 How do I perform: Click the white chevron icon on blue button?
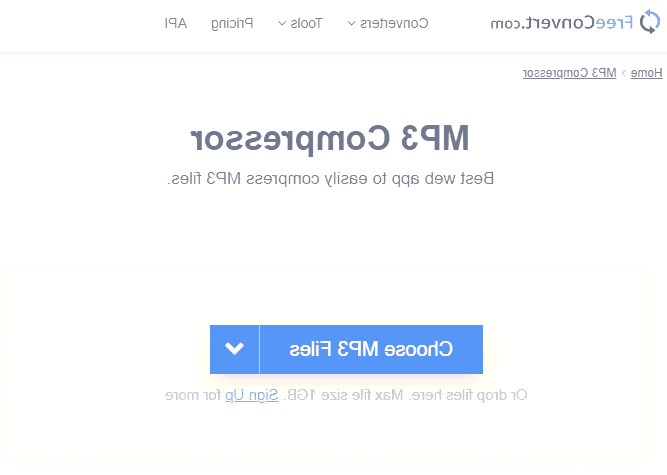[234, 349]
